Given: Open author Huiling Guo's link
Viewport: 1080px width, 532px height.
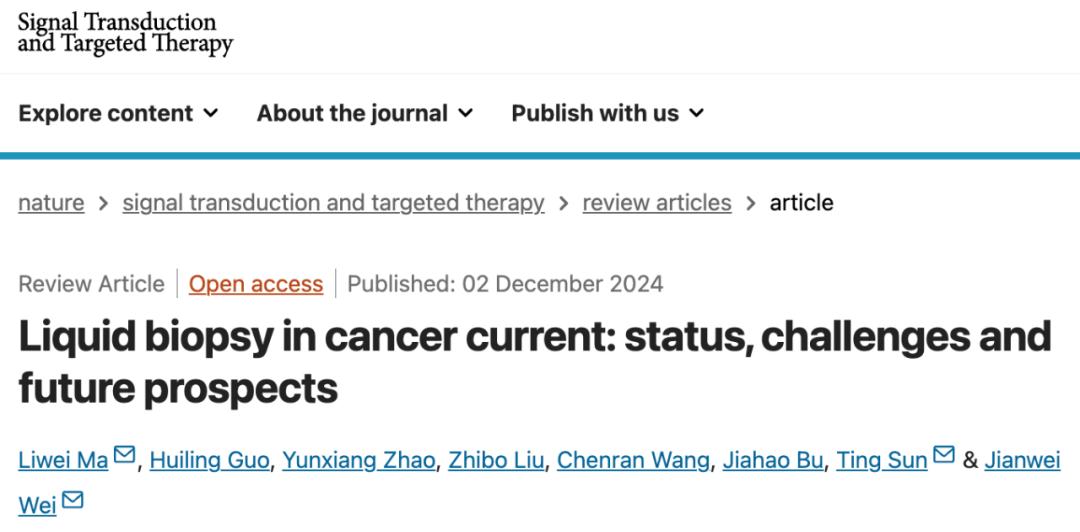Looking at the screenshot, I should pos(209,461).
